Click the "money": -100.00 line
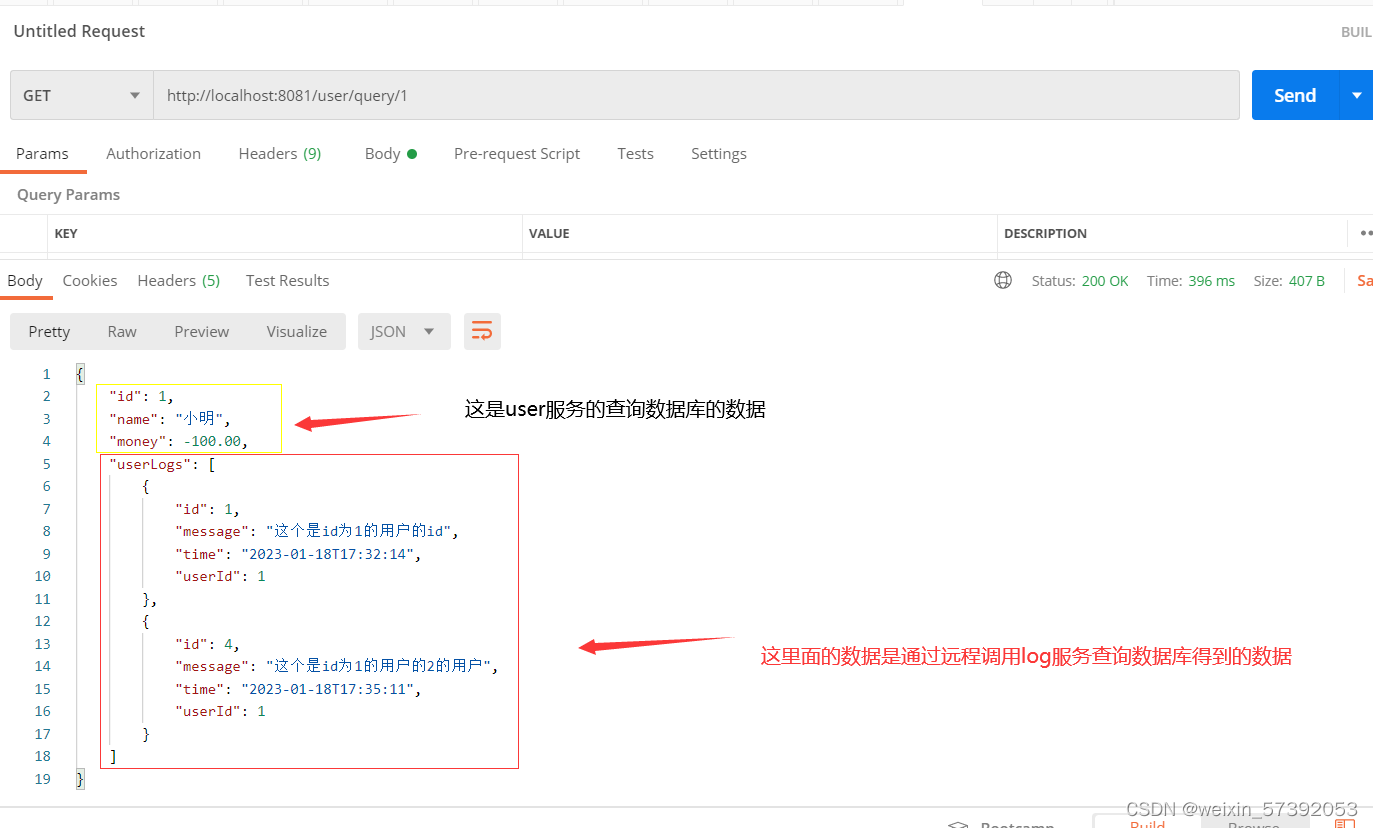1373x828 pixels. point(178,441)
